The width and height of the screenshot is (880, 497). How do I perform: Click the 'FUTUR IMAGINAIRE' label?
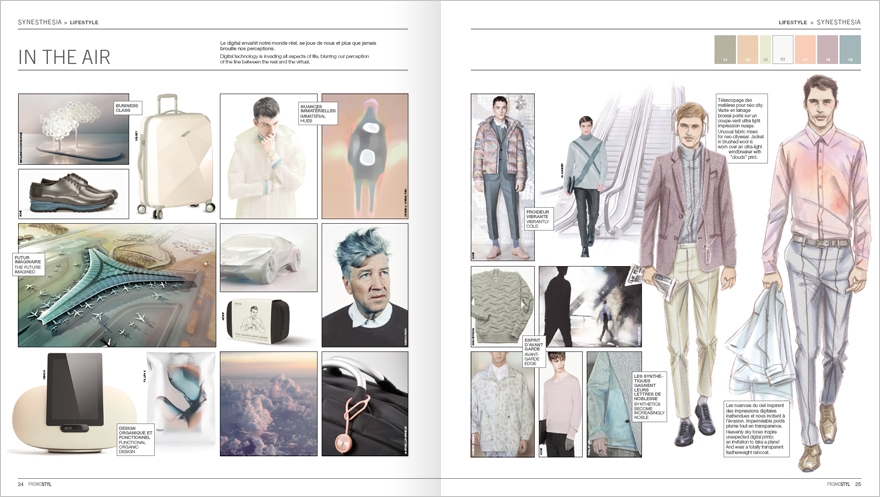28,264
